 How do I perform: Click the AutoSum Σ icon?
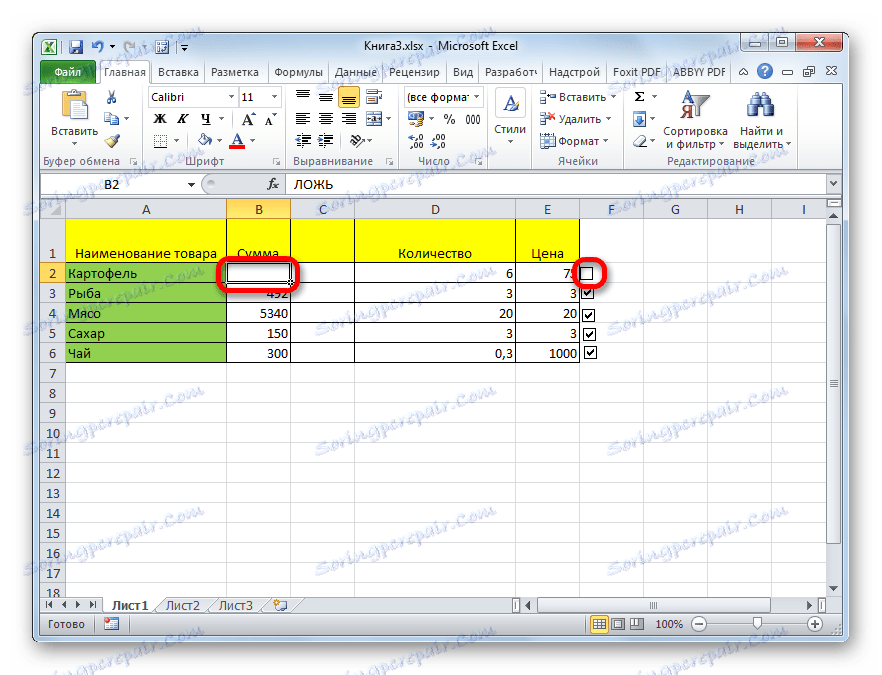[x=637, y=96]
